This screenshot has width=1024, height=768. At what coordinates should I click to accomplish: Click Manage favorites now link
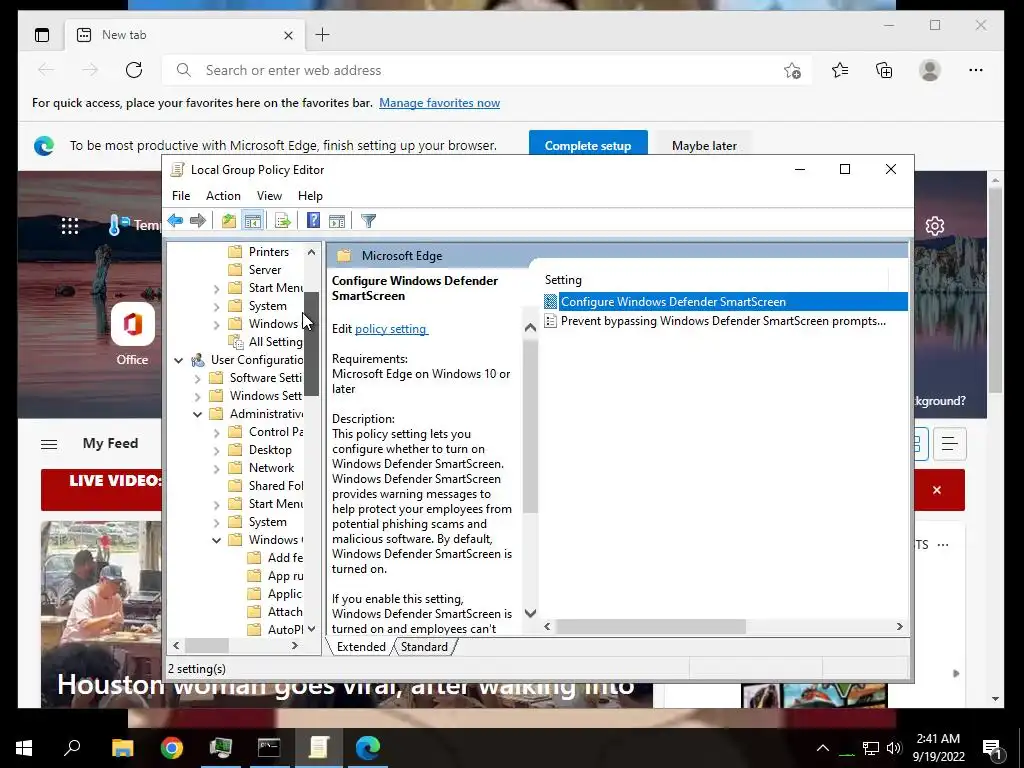coord(440,103)
